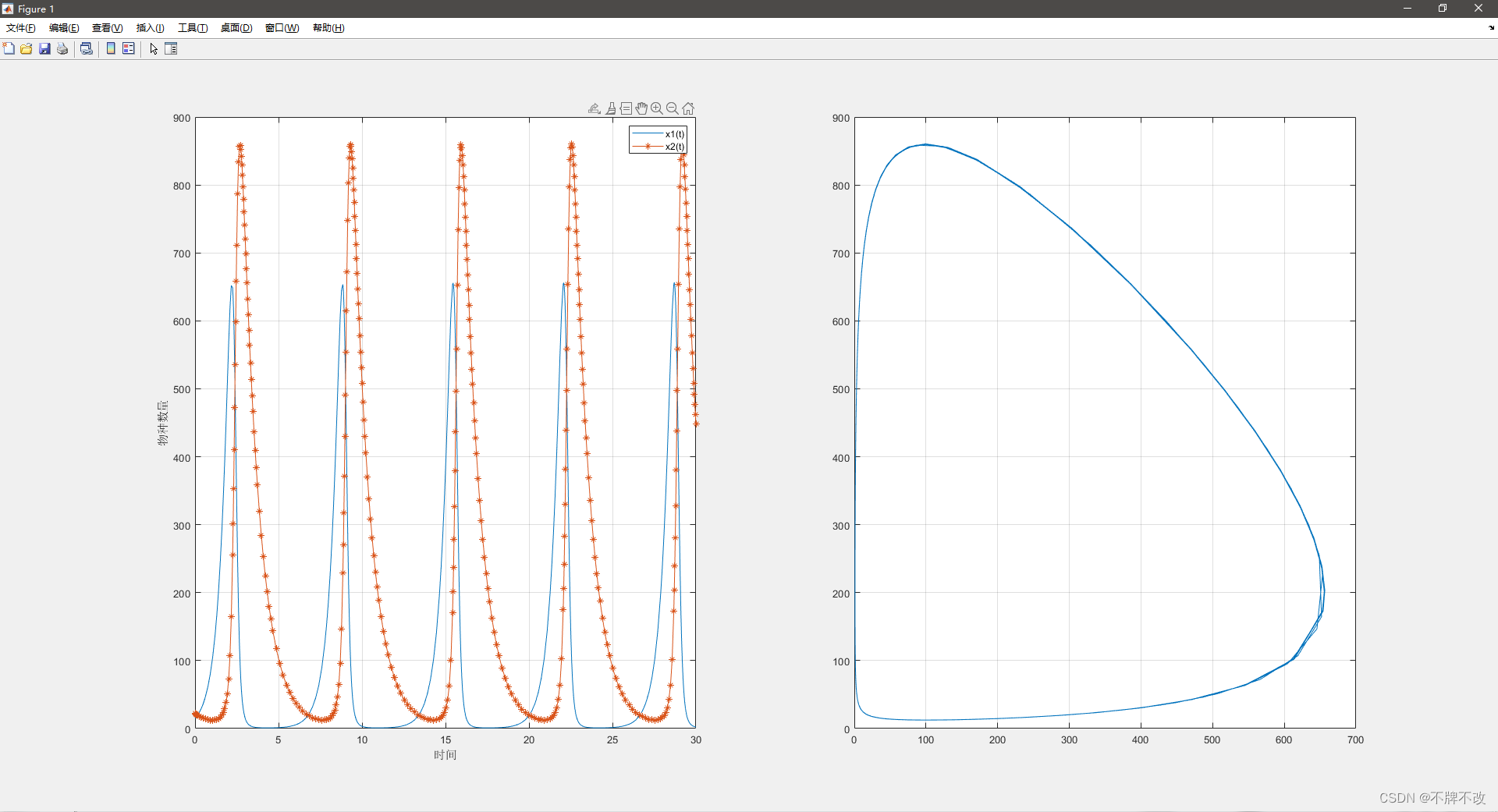The image size is (1498, 812).
Task: Select the zoom in magnifier above the plot
Action: 657,108
